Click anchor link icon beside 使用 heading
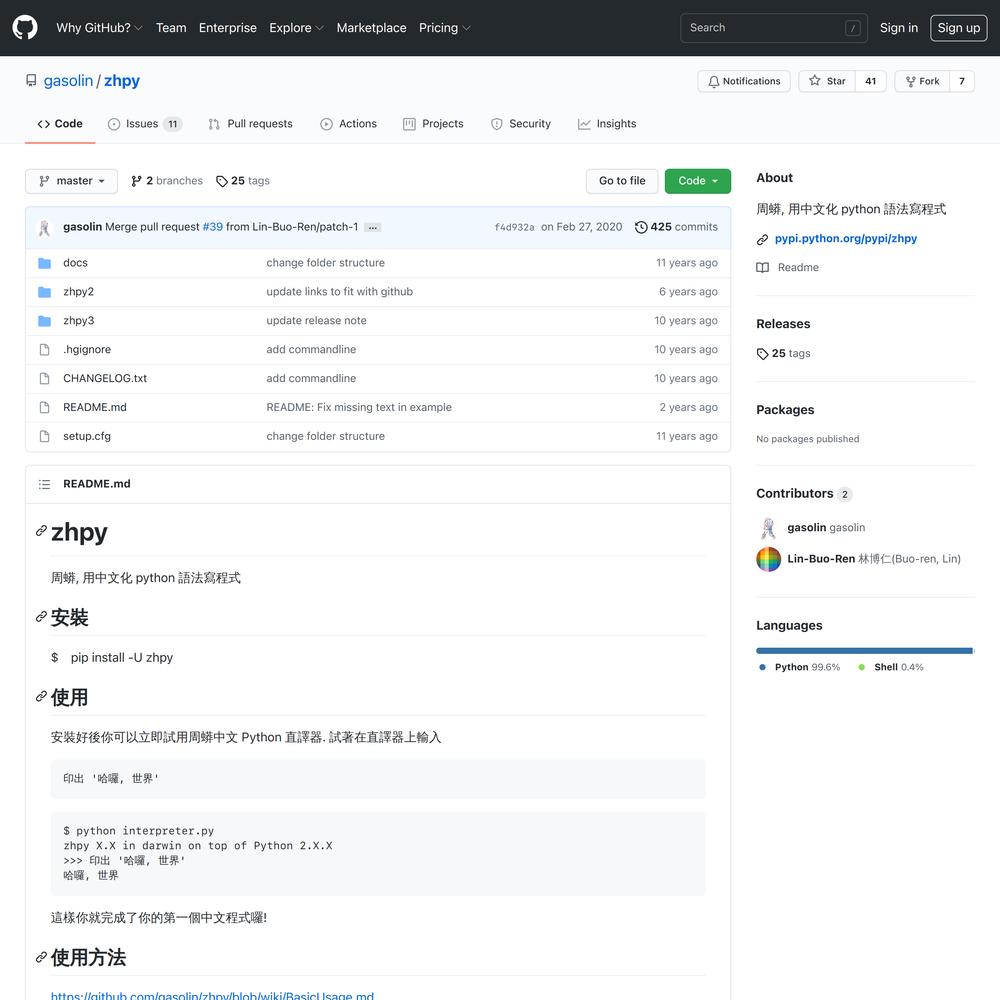Viewport: 1000px width, 1000px height. 41,696
